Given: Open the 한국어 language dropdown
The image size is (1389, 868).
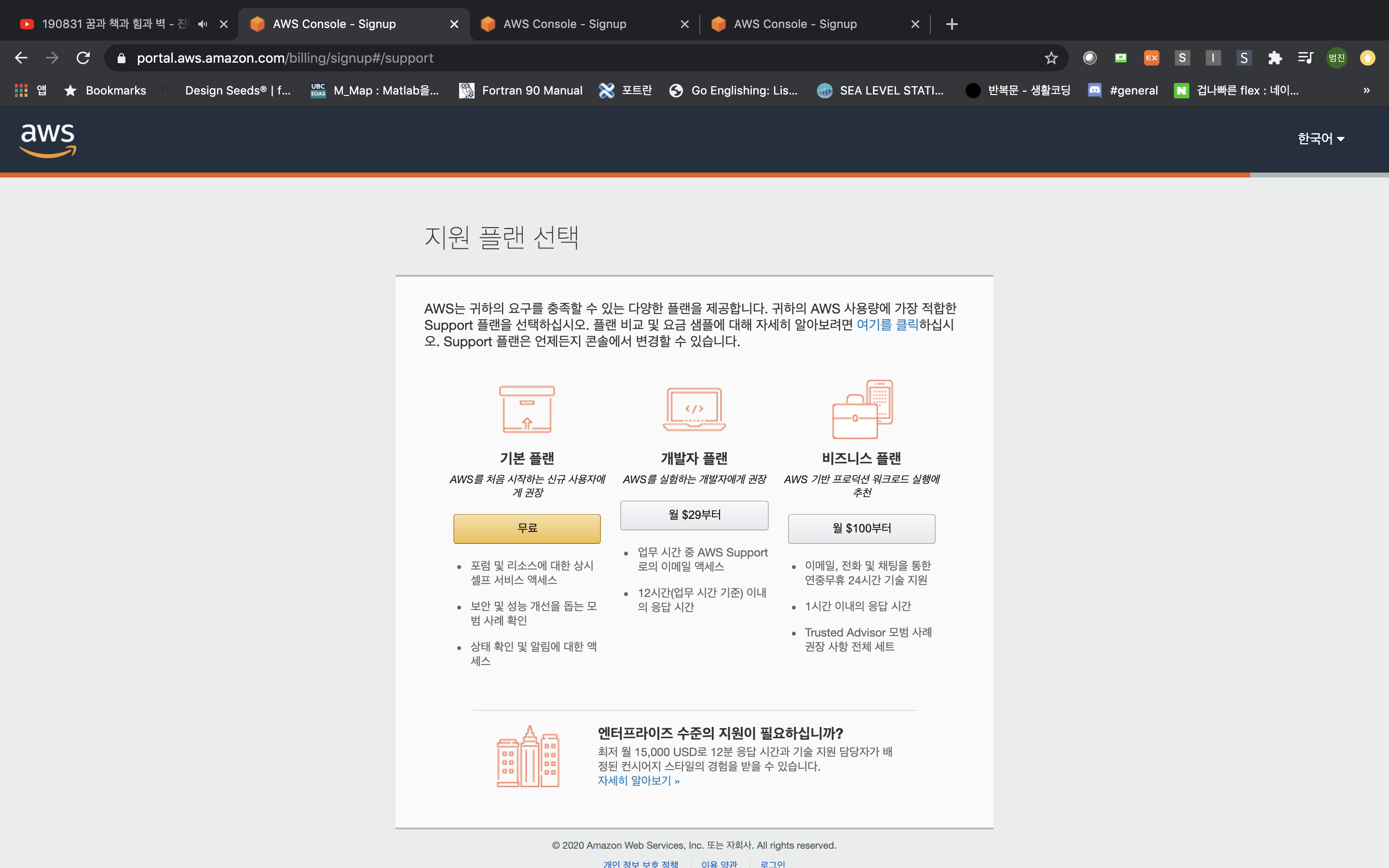Looking at the screenshot, I should (1321, 139).
